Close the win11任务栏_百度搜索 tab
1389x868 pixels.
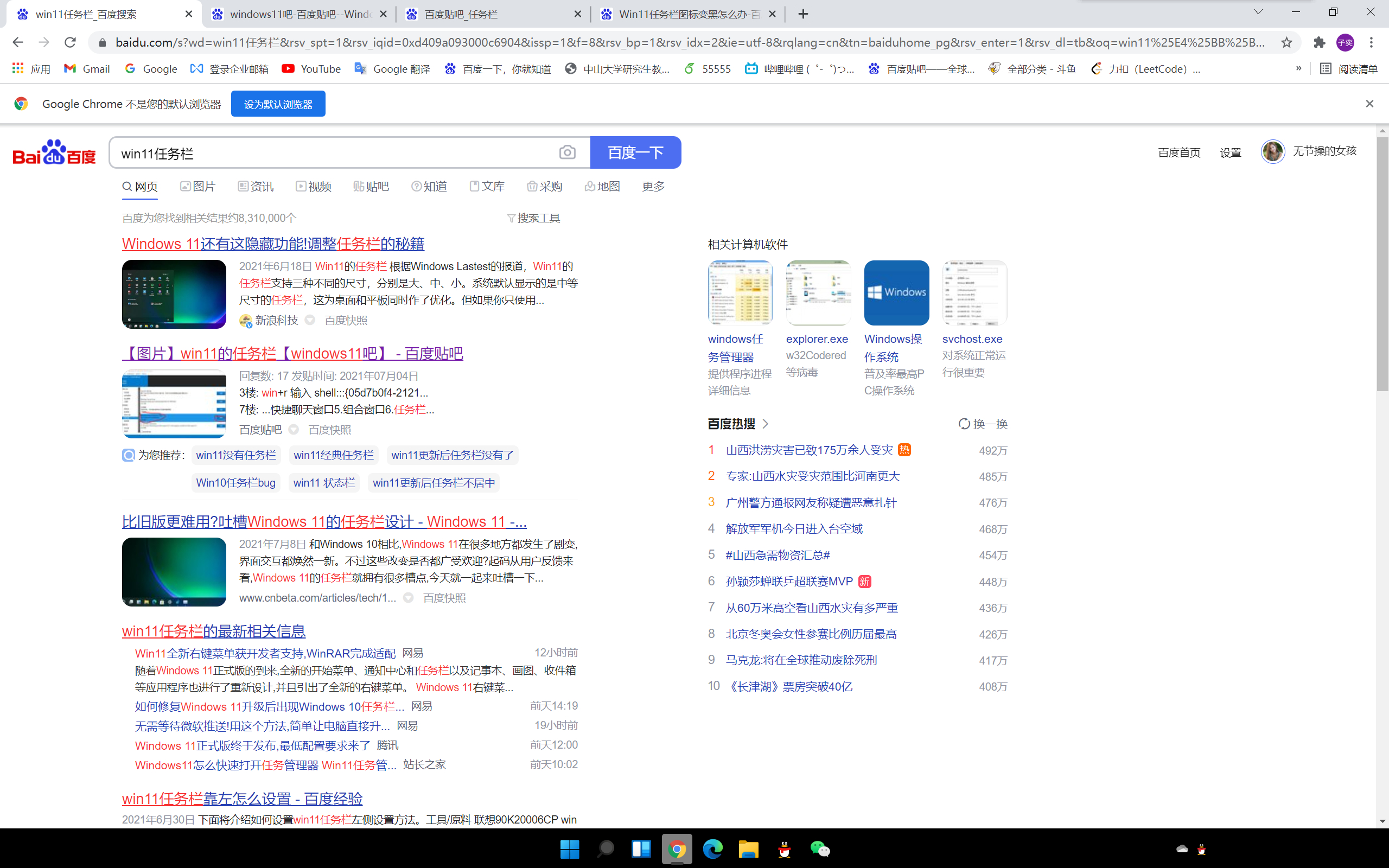(x=188, y=14)
